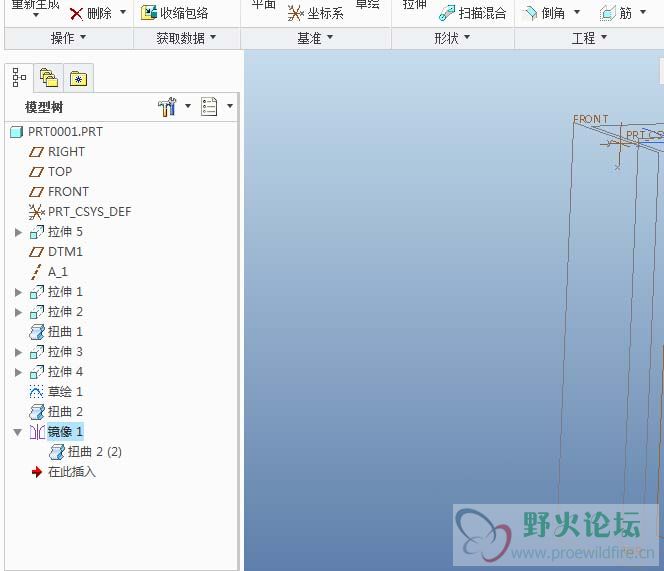Open the model tree show dropdown arrow
The image size is (664, 571).
pyautogui.click(x=230, y=106)
